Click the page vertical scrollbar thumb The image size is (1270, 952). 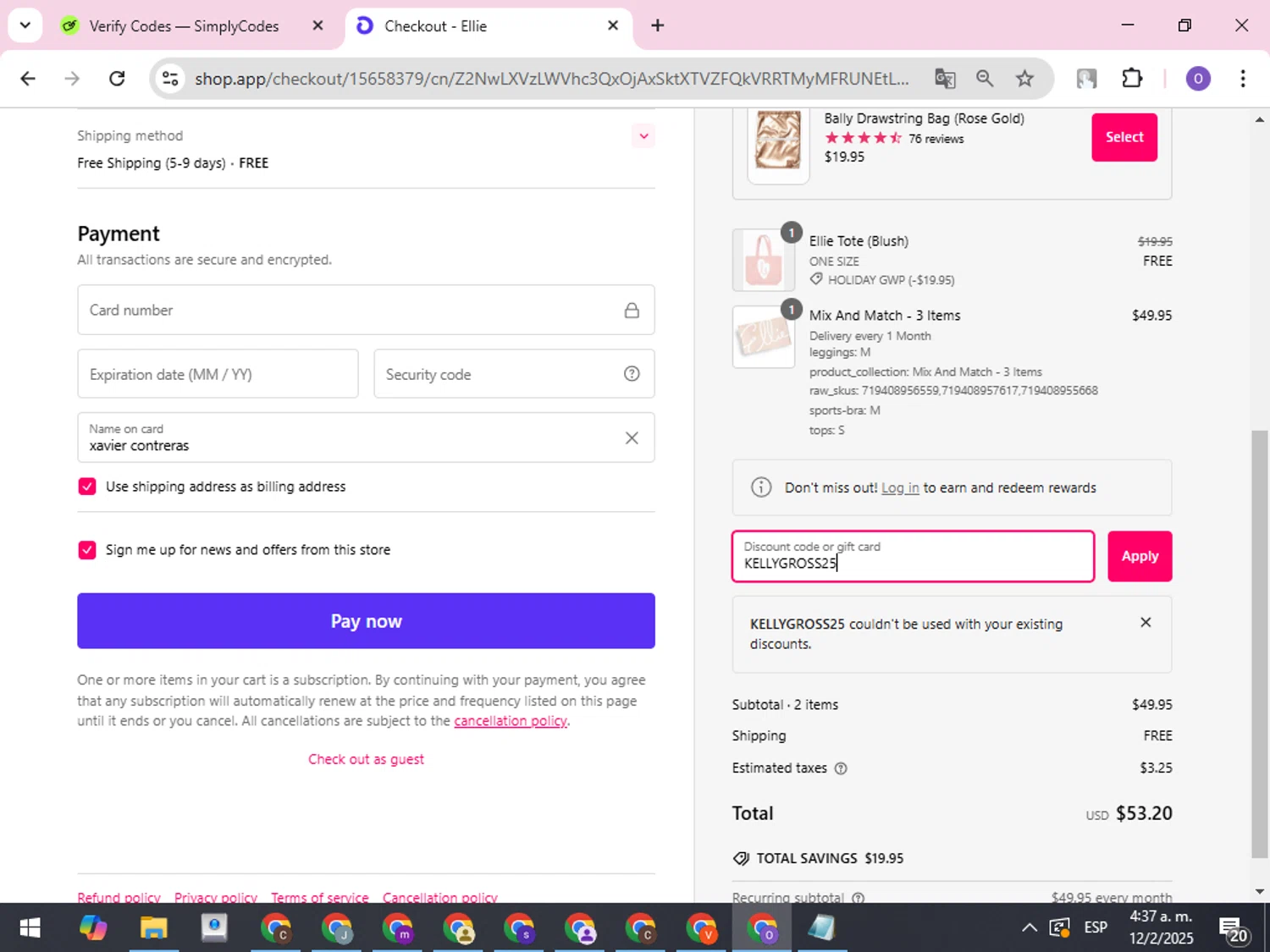click(x=1260, y=645)
